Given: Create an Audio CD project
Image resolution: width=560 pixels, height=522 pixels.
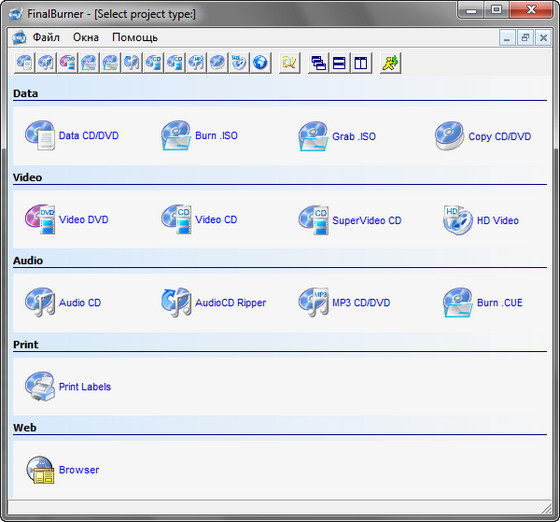Looking at the screenshot, I should (63, 302).
